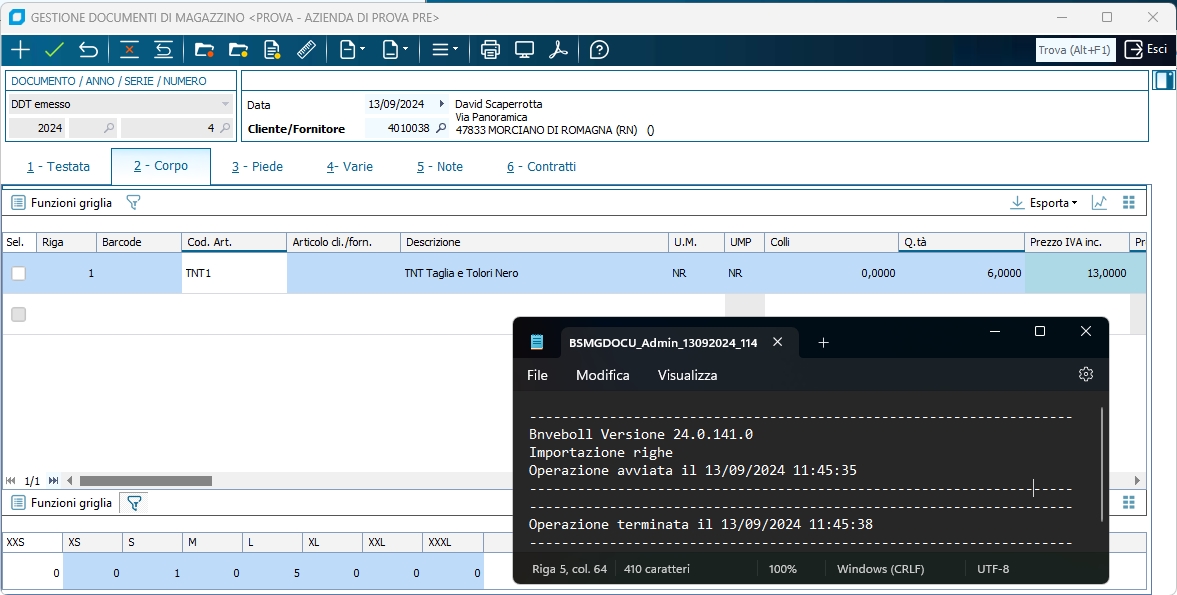This screenshot has height=595, width=1177.
Task: Tick the Sel. checkbox for row 1
Action: coord(18,274)
